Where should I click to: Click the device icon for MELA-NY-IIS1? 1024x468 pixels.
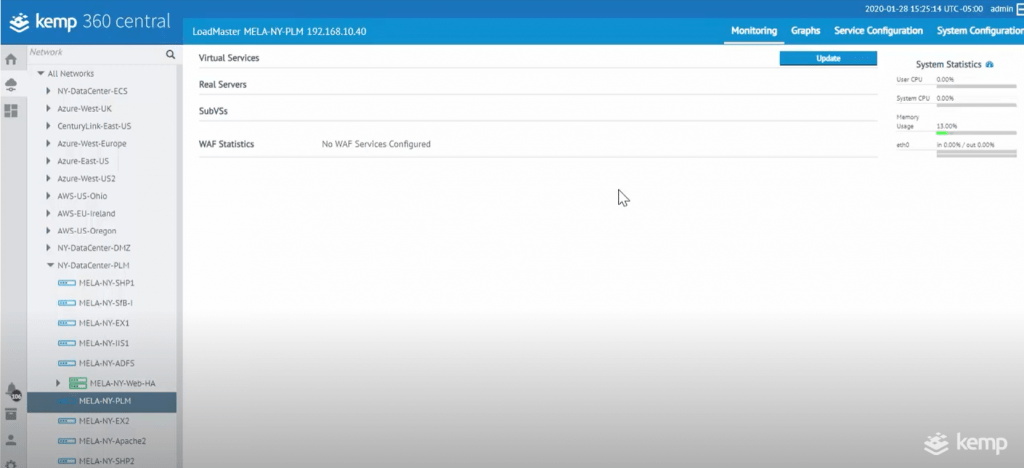(67, 343)
